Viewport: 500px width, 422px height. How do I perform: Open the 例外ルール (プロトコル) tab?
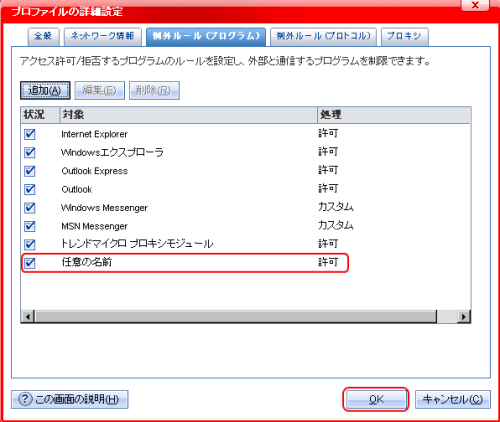[323, 36]
